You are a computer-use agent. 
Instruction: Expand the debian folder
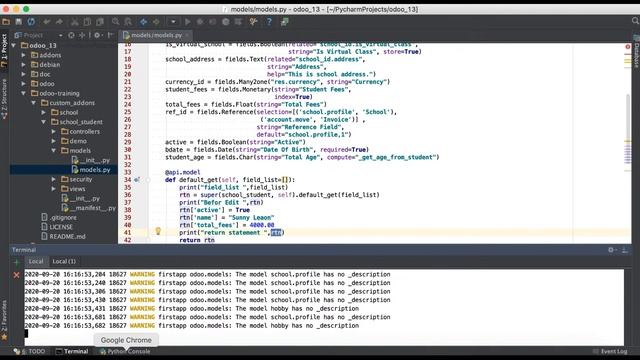(x=24, y=64)
